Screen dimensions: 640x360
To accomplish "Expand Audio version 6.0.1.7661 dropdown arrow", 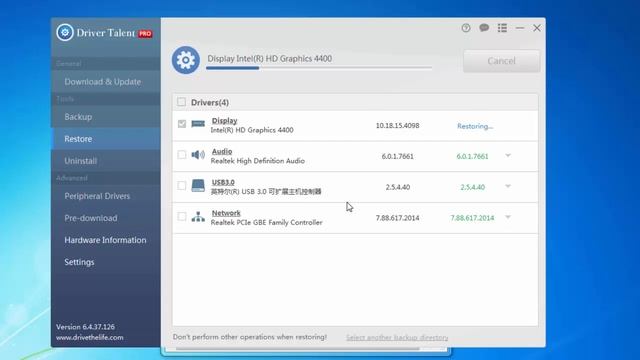I will [x=508, y=156].
